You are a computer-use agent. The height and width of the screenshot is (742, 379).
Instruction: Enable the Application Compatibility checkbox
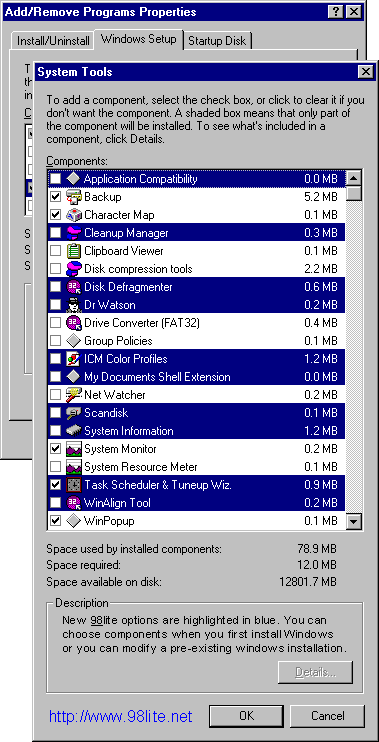pyautogui.click(x=55, y=179)
